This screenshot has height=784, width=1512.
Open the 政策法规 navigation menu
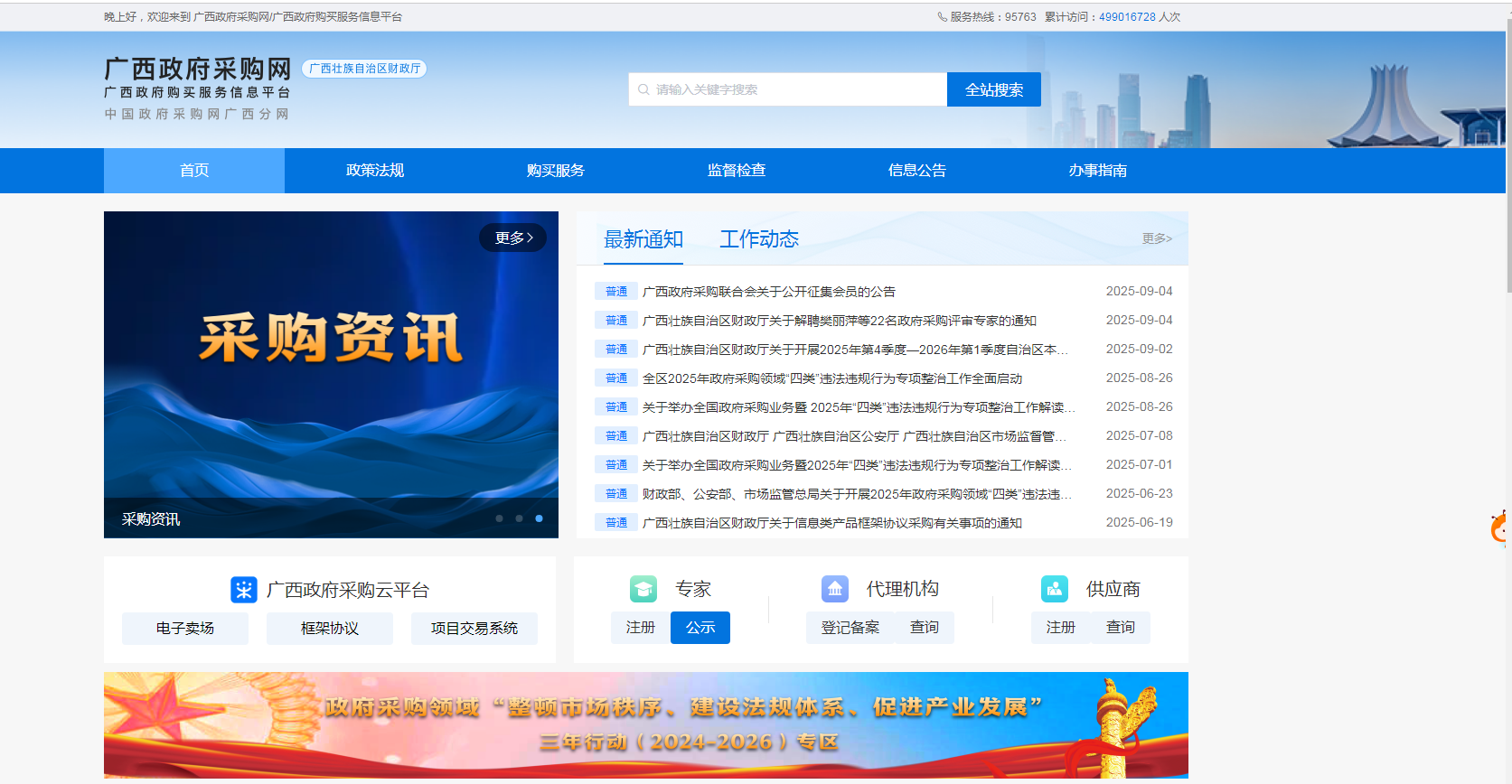coord(375,171)
